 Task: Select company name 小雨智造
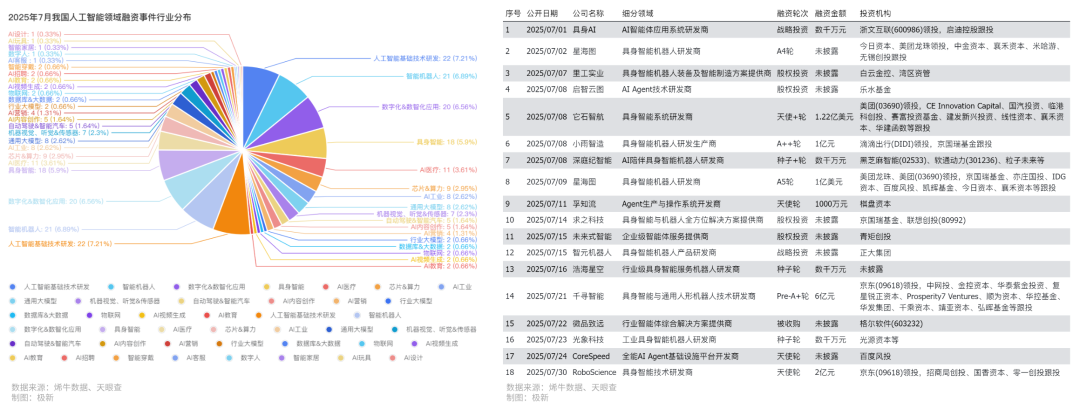588,144
